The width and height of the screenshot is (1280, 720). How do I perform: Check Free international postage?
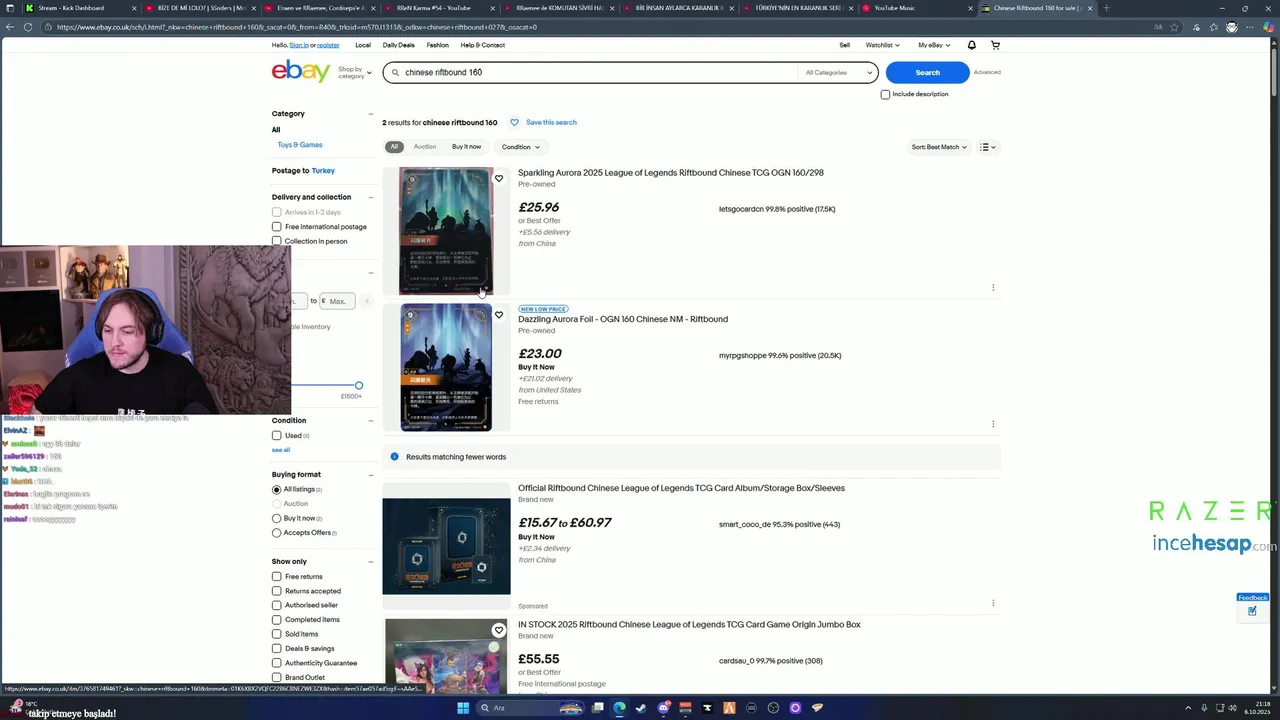point(277,226)
